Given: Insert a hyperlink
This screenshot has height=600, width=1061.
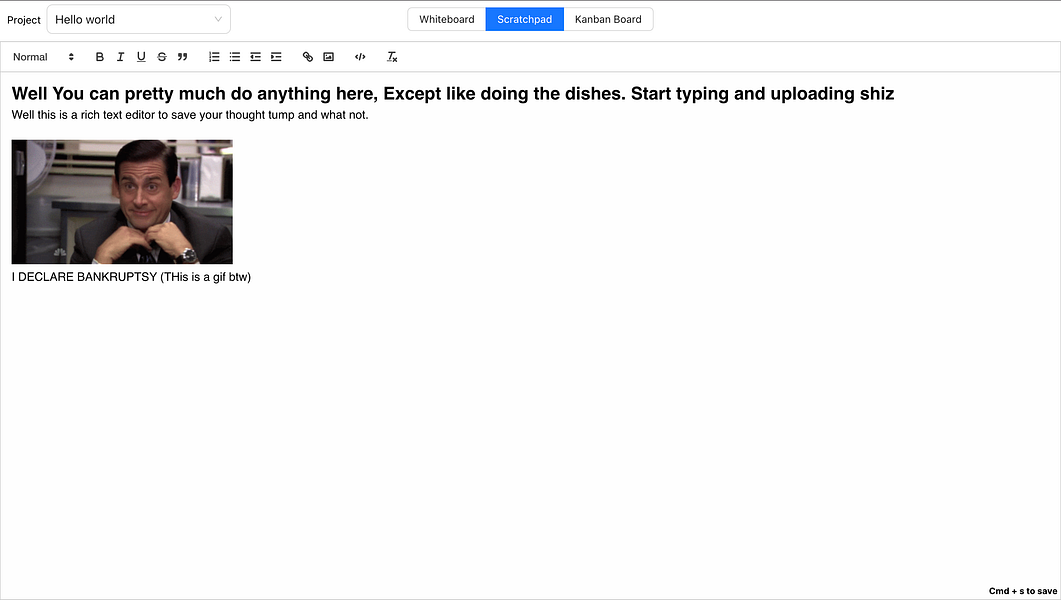Looking at the screenshot, I should (x=308, y=57).
